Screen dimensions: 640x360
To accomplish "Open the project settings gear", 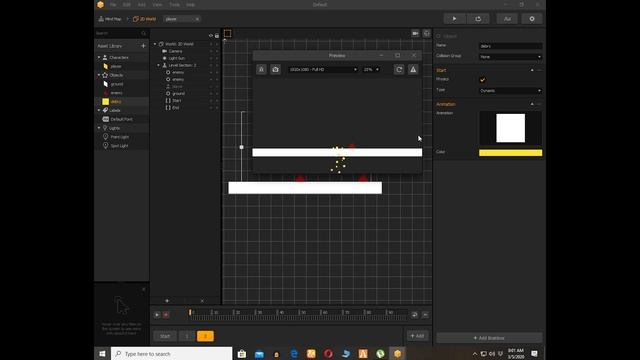I will [x=532, y=19].
